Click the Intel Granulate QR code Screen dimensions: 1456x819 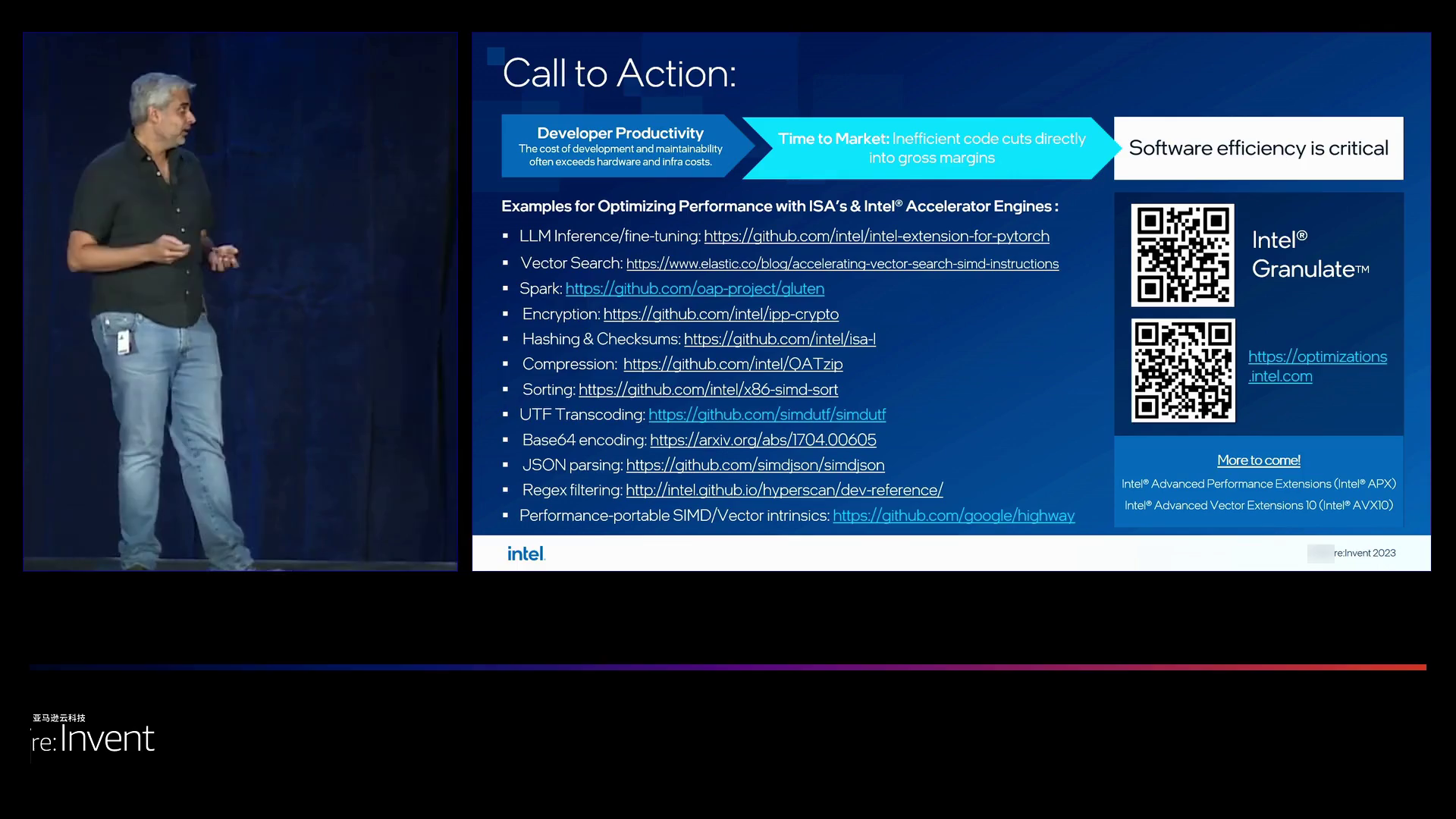tap(1182, 256)
